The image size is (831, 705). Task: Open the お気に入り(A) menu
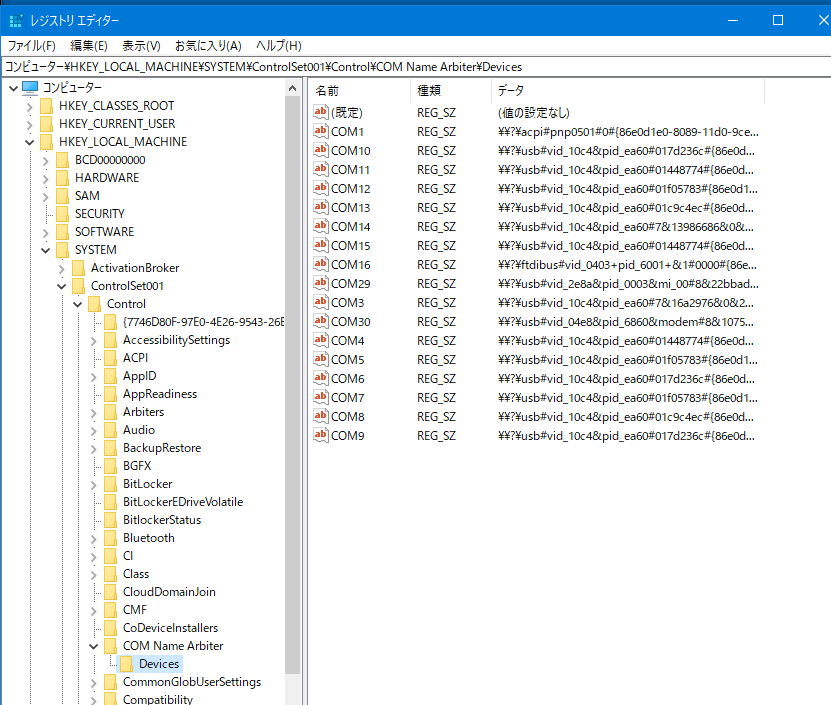(208, 46)
